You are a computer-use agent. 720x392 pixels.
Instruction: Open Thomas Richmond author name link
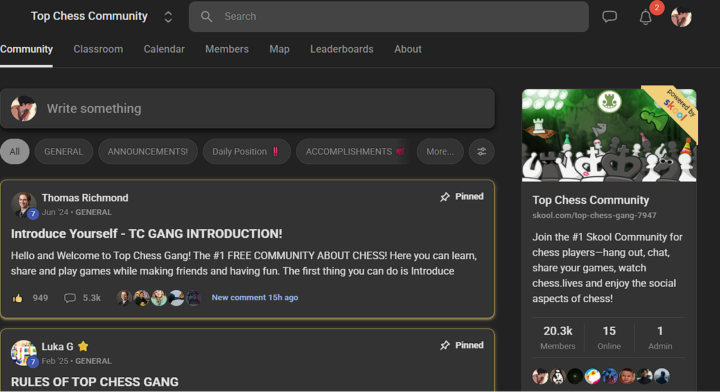pyautogui.click(x=85, y=198)
